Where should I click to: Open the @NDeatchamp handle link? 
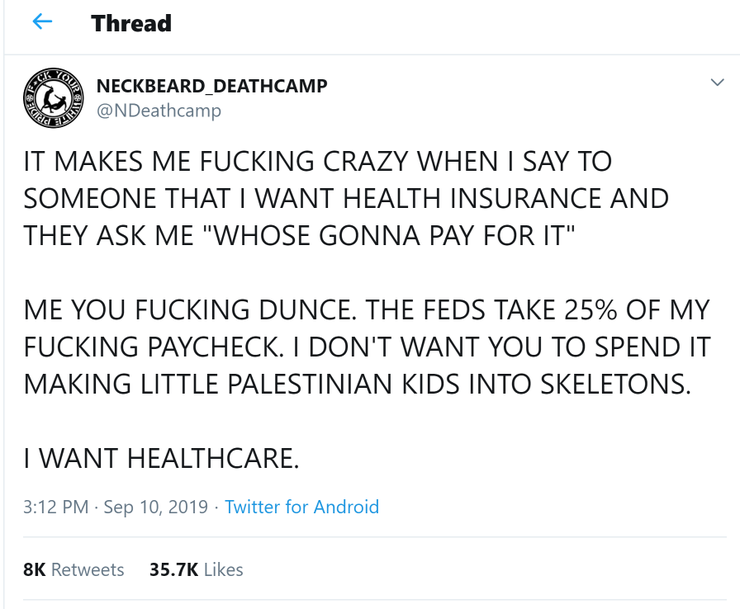coord(159,111)
